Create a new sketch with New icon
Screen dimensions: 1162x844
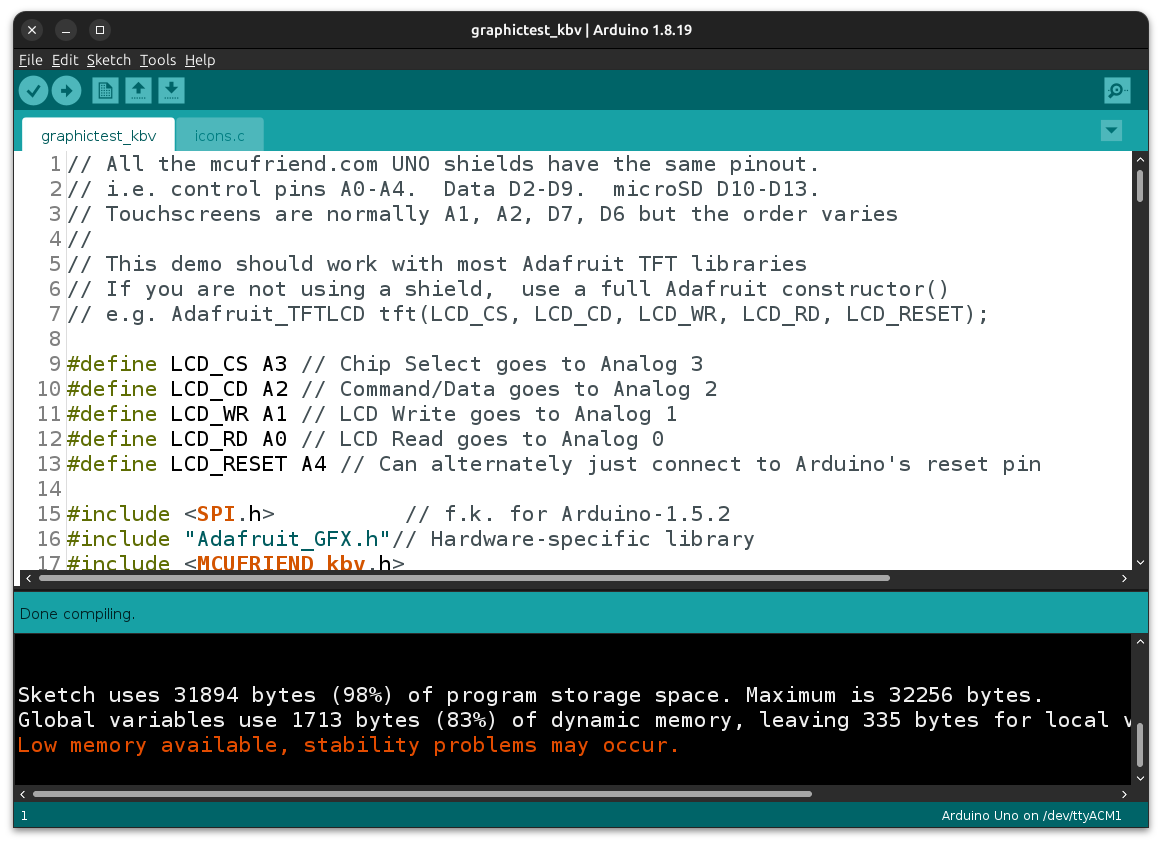click(x=105, y=91)
